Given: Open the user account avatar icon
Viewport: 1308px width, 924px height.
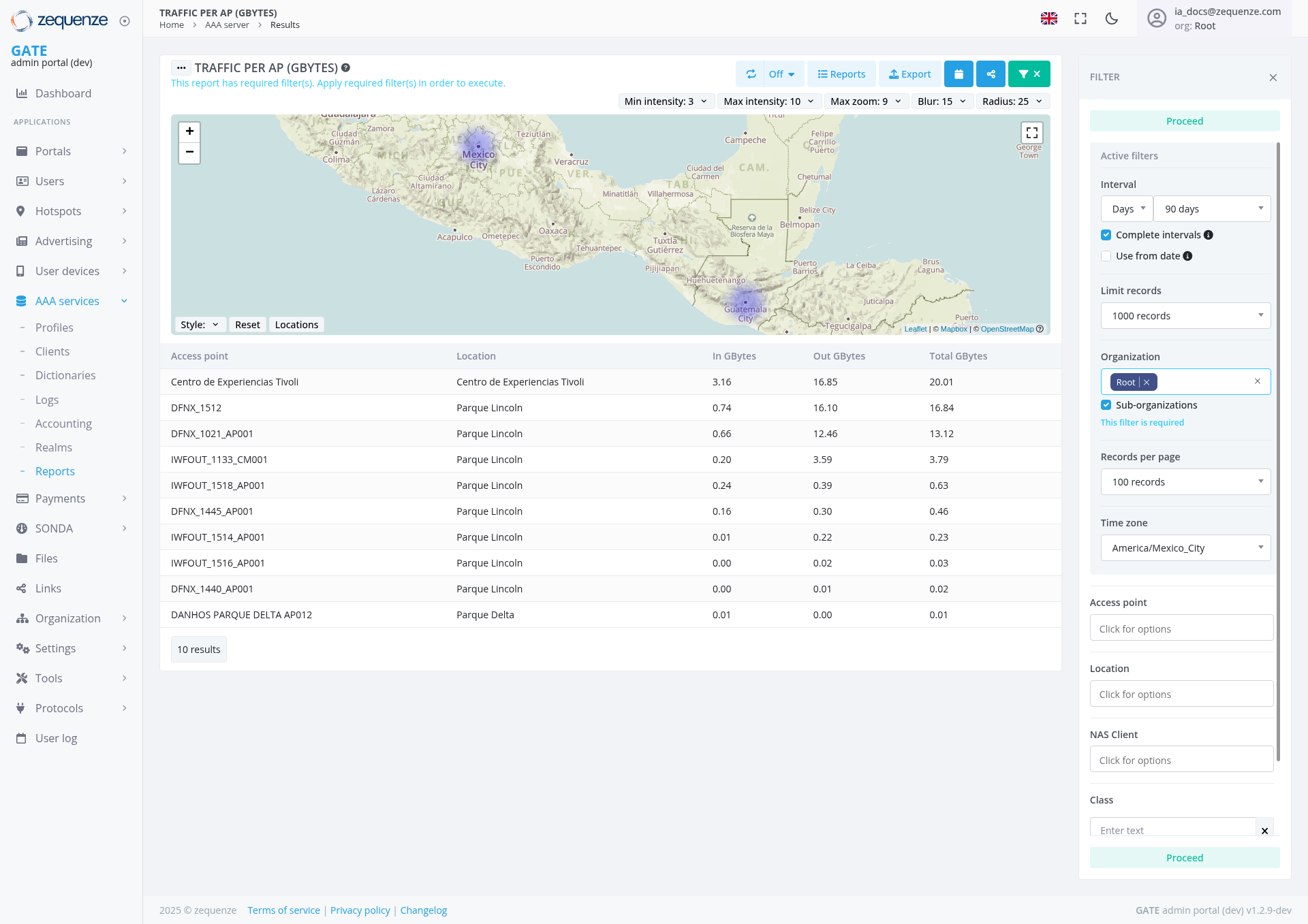Looking at the screenshot, I should click(x=1157, y=18).
